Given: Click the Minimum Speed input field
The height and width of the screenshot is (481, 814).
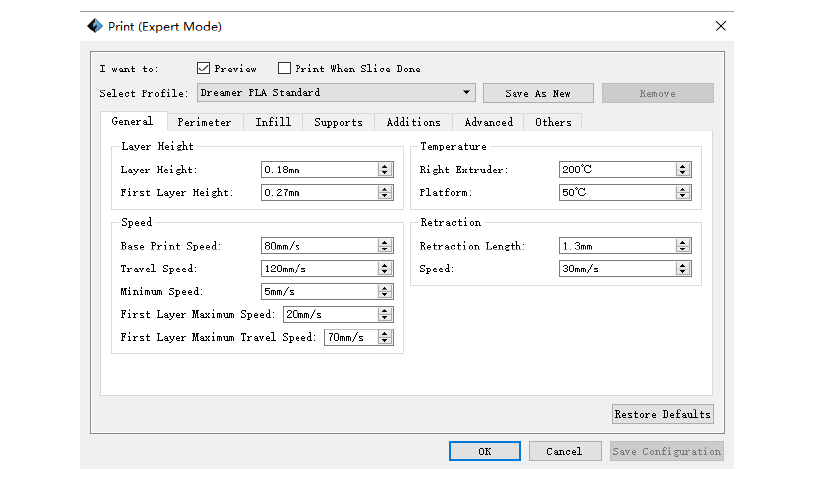Looking at the screenshot, I should 318,292.
